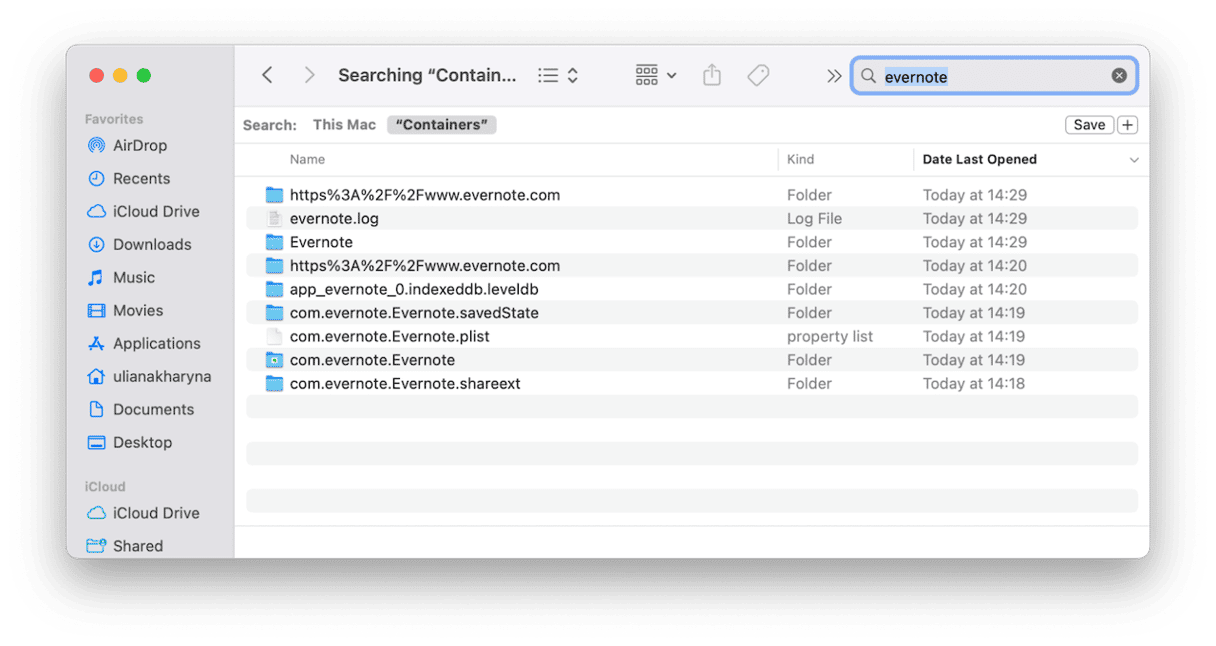Add search criteria with the plus button
Viewport: 1216px width, 646px height.
(1128, 125)
